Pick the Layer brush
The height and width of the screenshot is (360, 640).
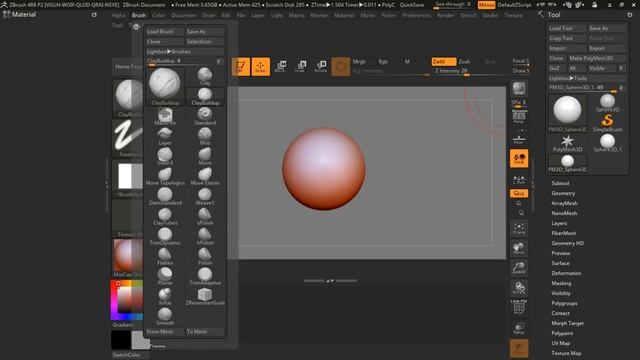click(x=165, y=136)
